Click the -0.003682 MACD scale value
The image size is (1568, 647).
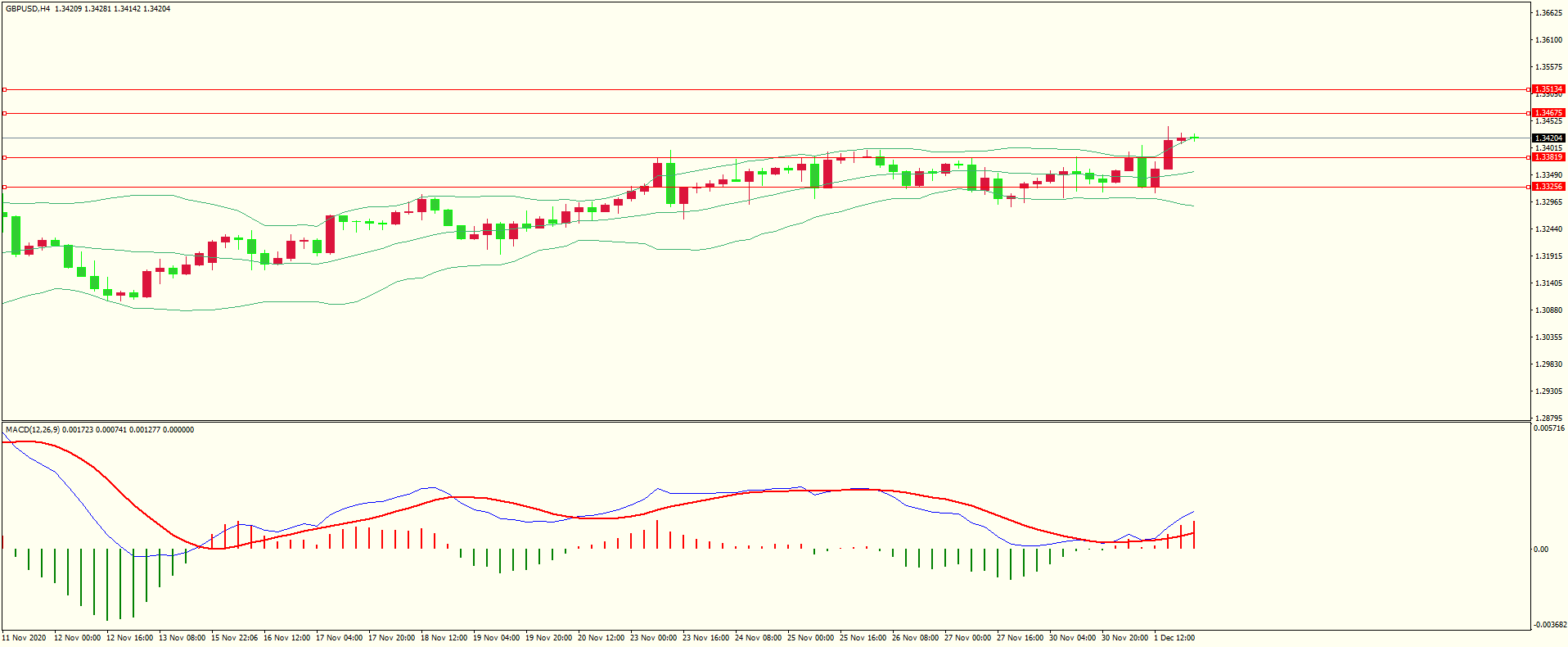1549,625
